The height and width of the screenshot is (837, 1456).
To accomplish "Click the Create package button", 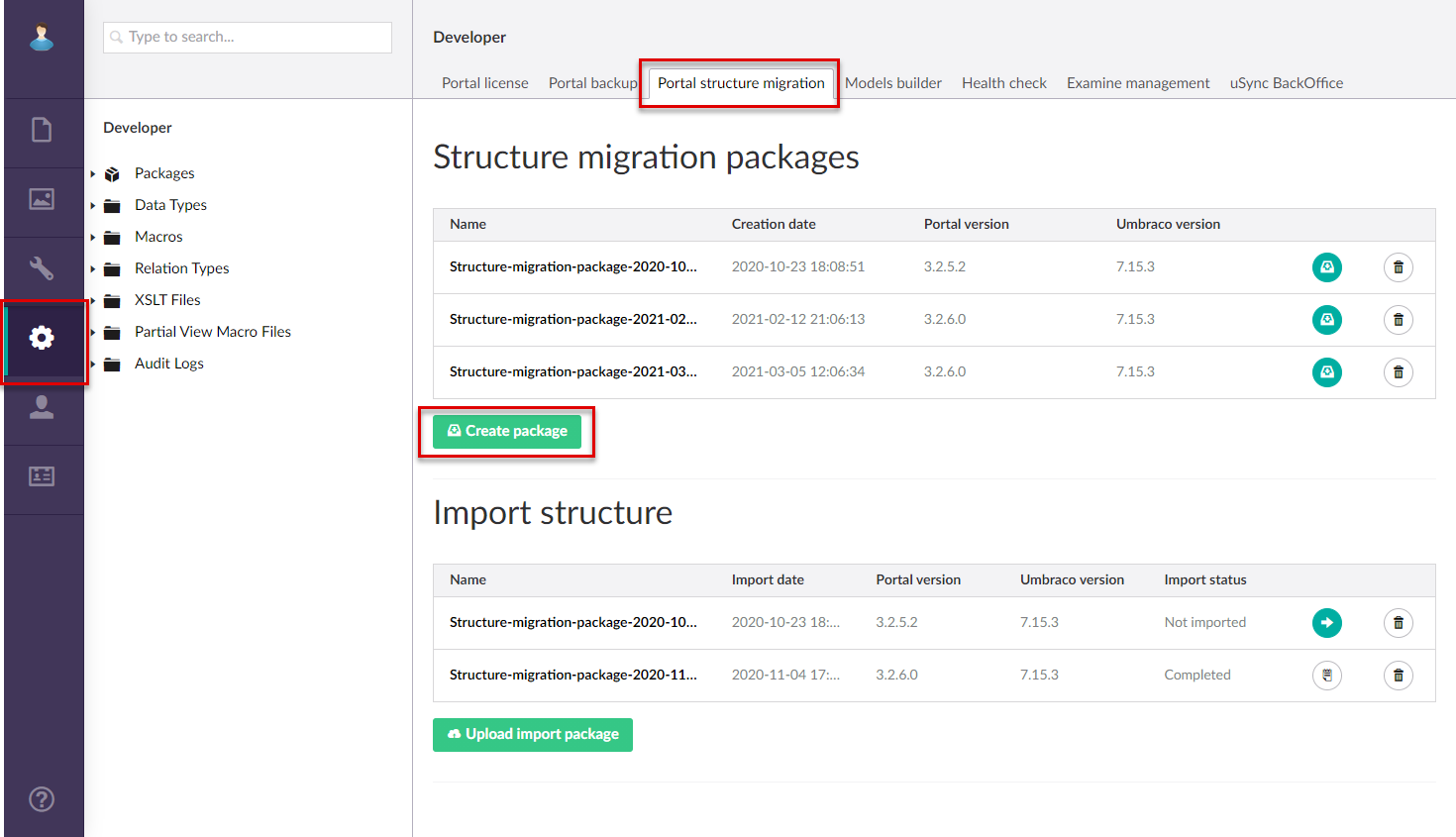I will [x=506, y=431].
